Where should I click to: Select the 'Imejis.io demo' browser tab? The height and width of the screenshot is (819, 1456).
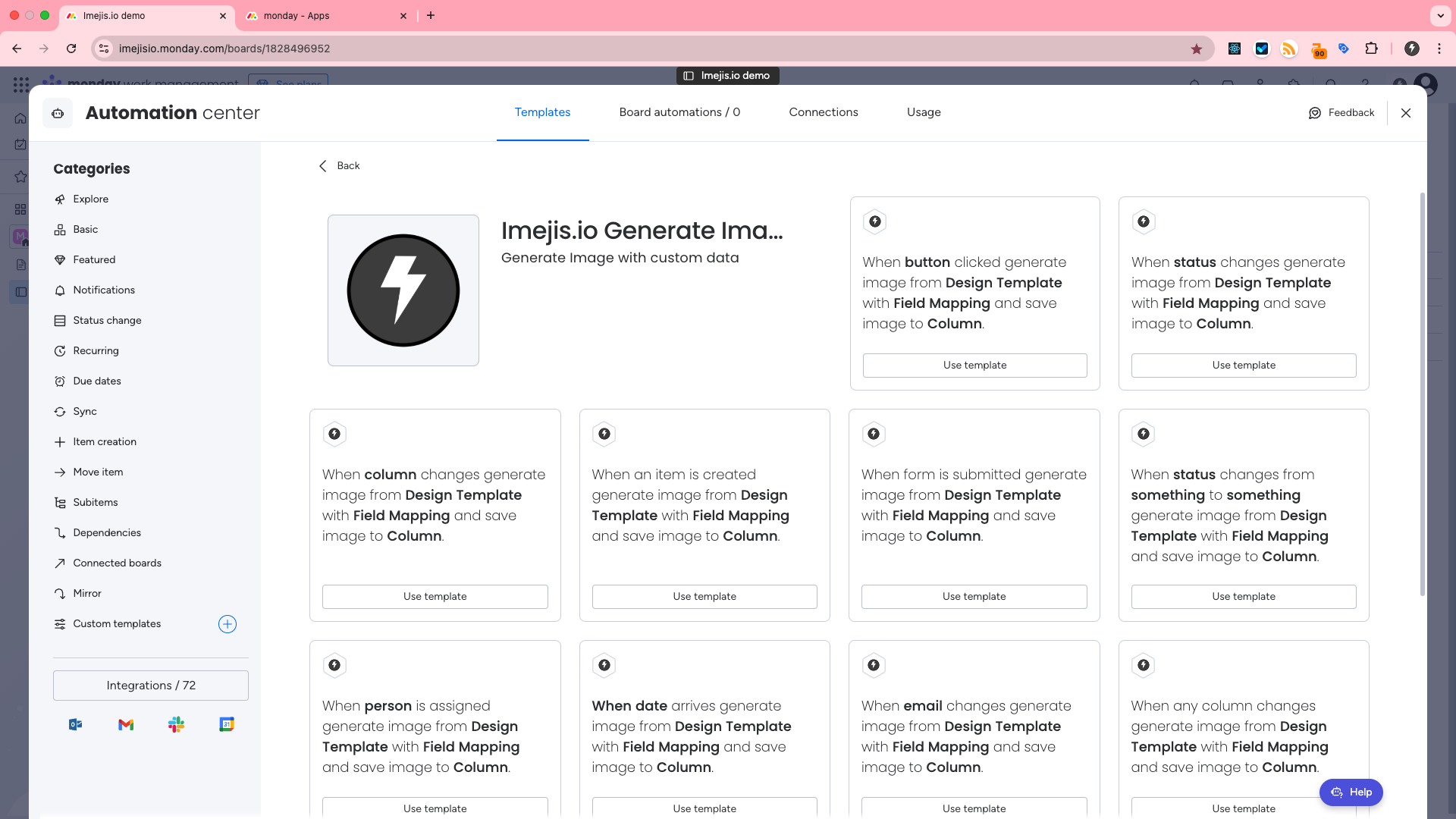146,16
